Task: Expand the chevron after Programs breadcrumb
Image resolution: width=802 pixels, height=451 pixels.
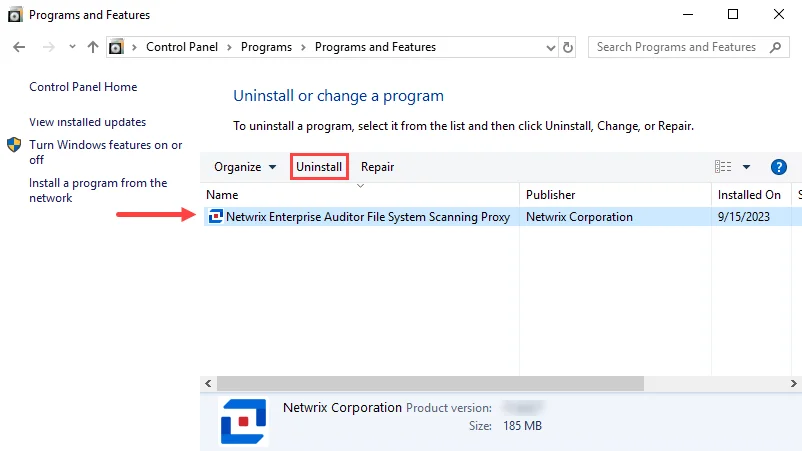Action: coord(303,47)
